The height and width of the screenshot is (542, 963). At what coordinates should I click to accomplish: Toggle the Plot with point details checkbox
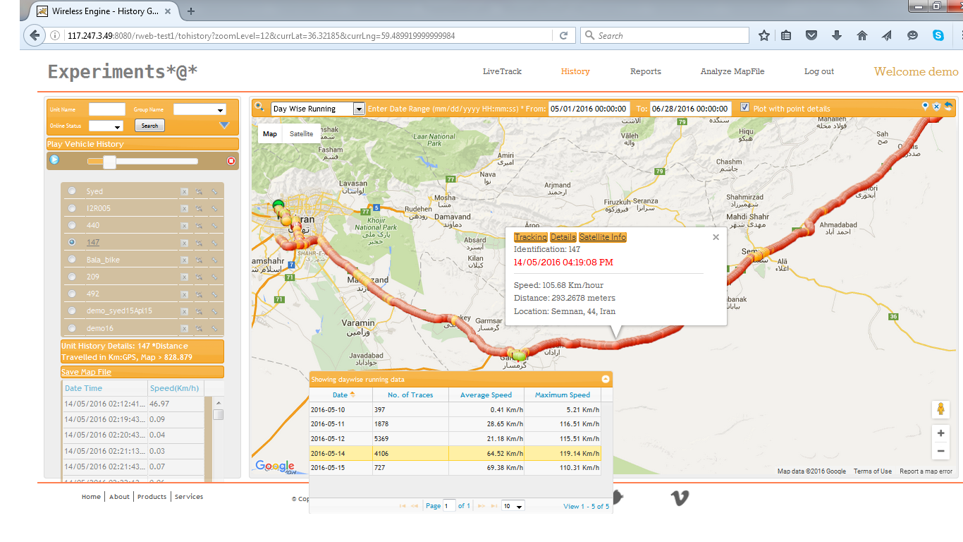point(744,107)
